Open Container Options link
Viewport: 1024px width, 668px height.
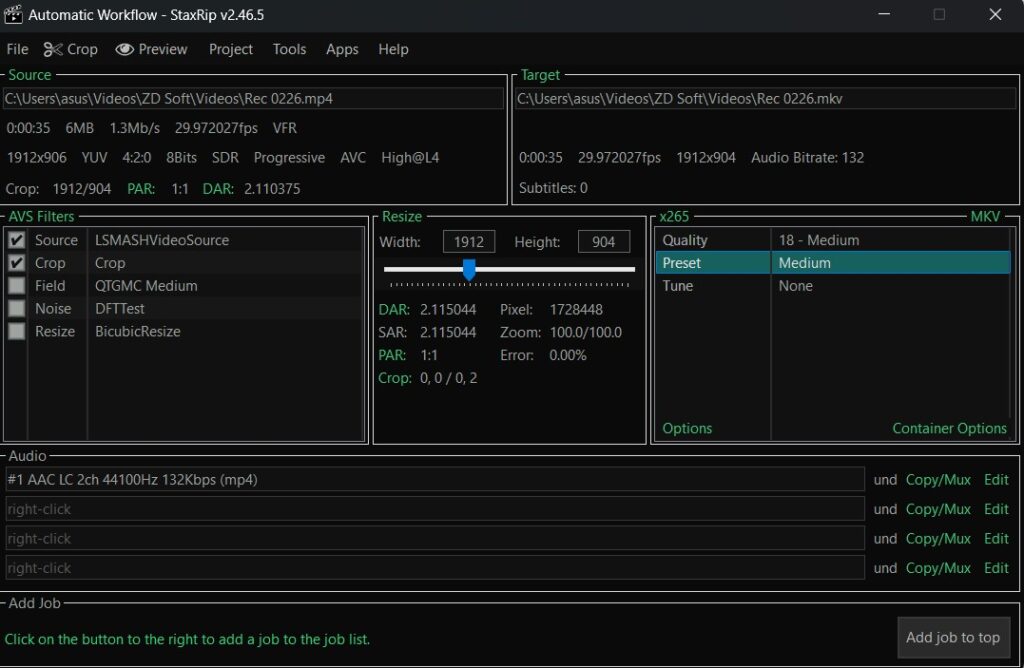(x=949, y=428)
